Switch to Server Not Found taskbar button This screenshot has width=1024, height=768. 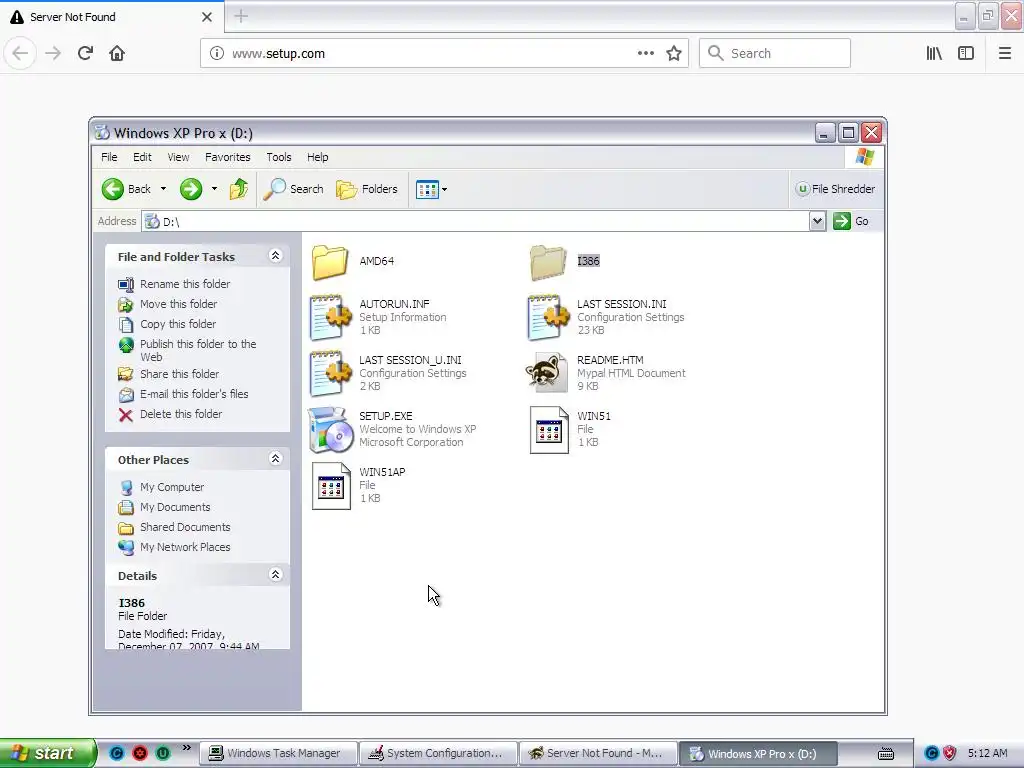tap(598, 754)
